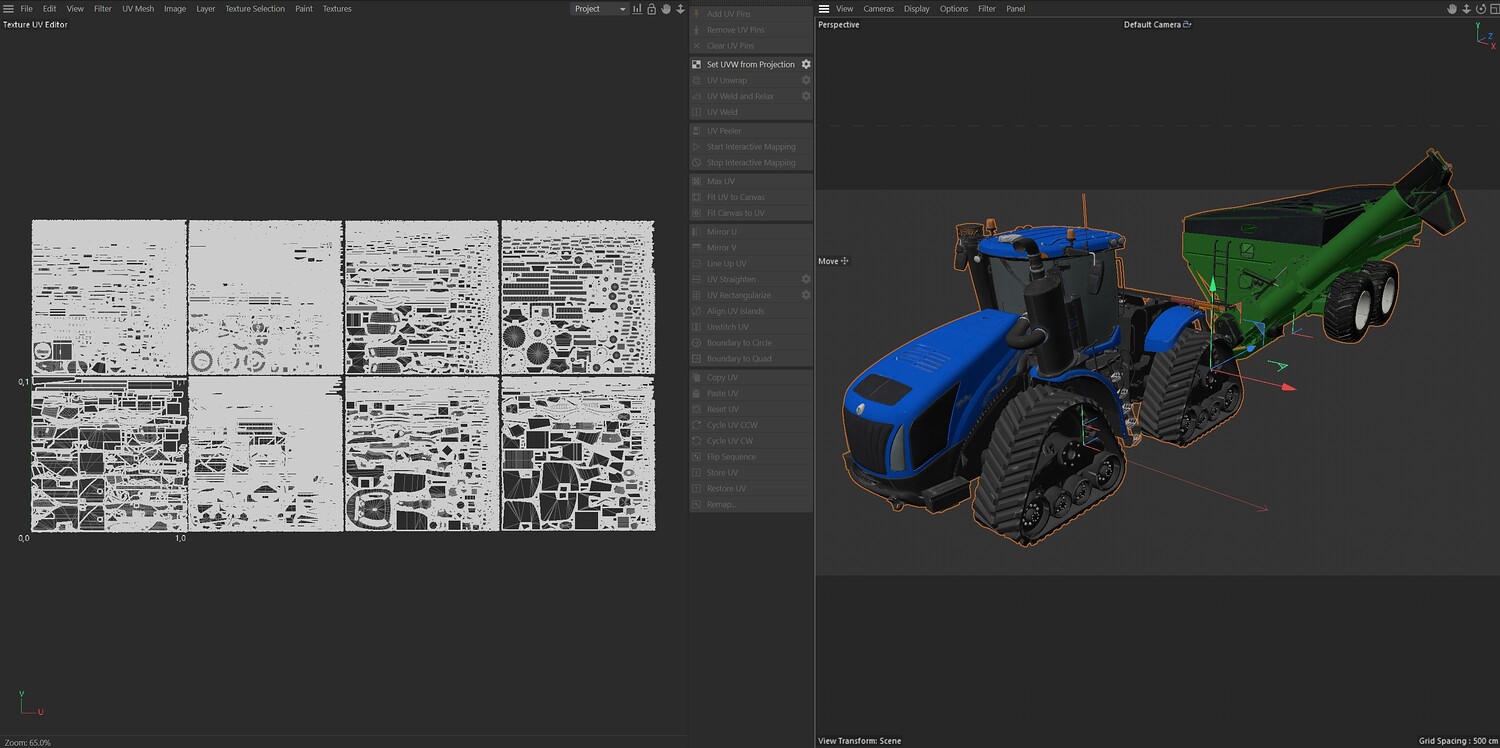Click Align UV Islands
This screenshot has width=1500, height=748.
(x=735, y=311)
